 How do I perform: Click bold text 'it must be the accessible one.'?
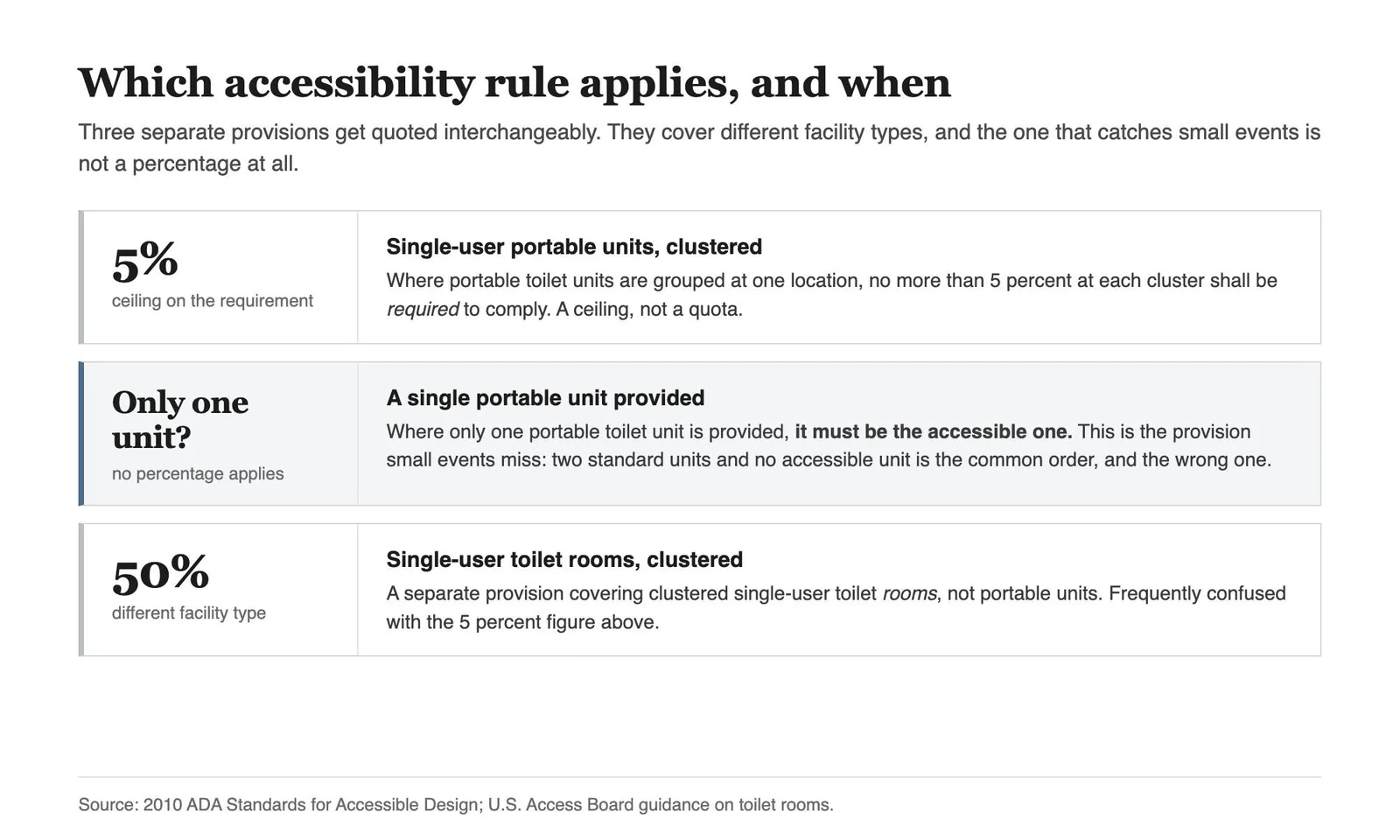point(933,431)
